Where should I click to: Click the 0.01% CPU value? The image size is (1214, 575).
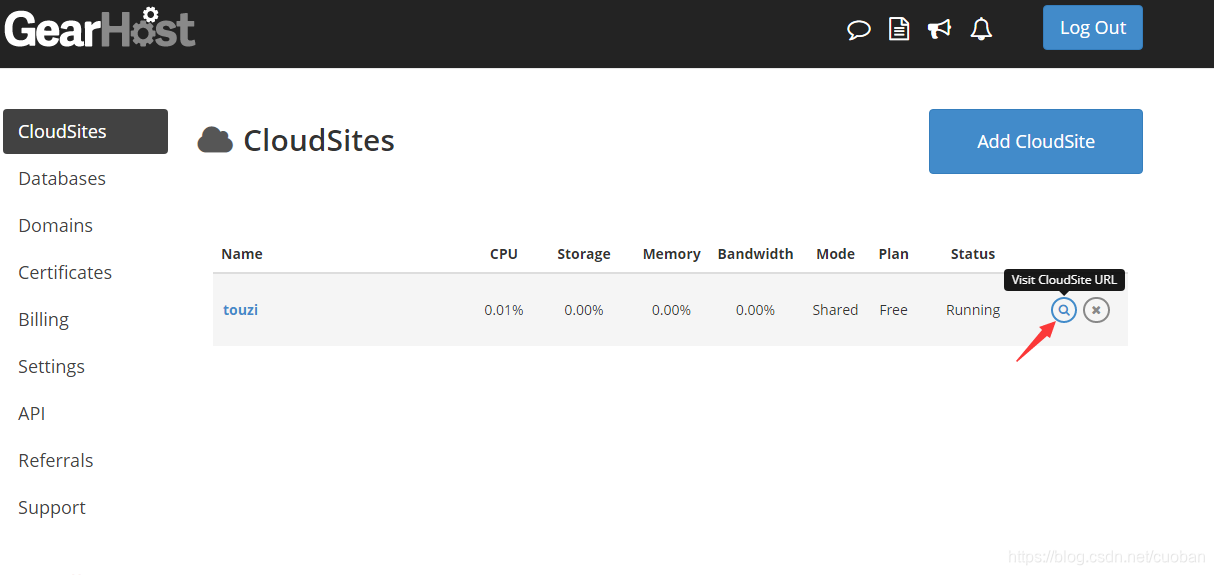point(504,310)
